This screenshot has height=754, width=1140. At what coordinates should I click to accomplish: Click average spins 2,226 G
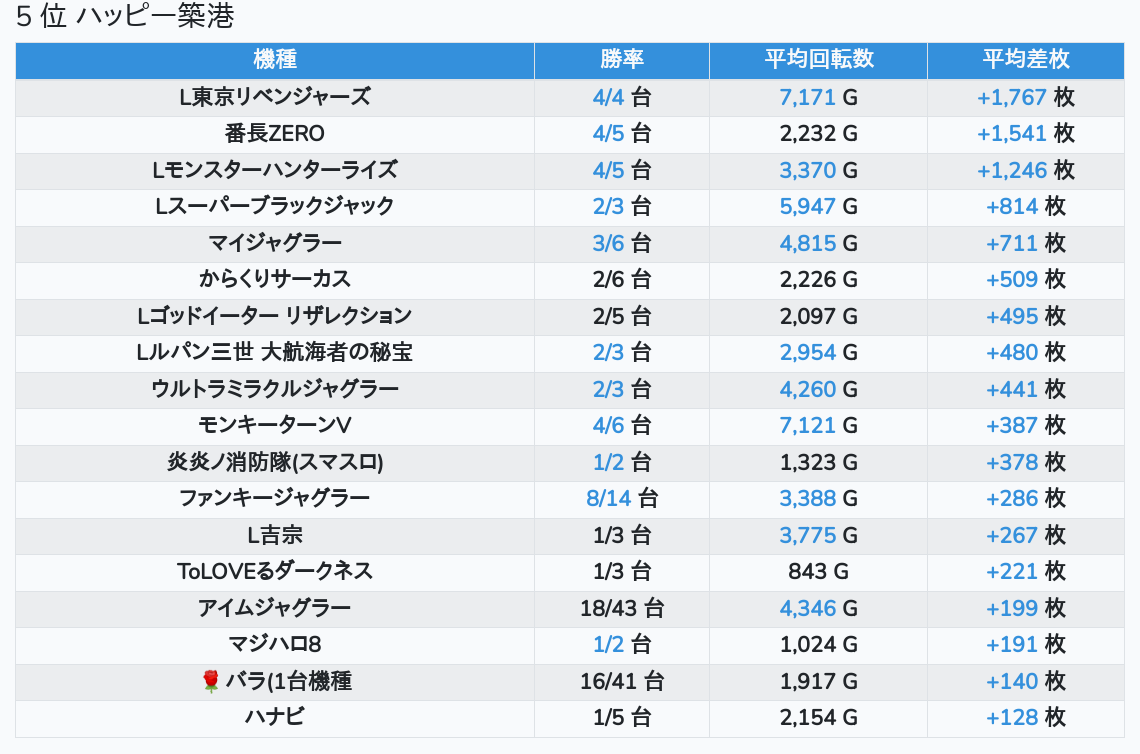pos(819,279)
